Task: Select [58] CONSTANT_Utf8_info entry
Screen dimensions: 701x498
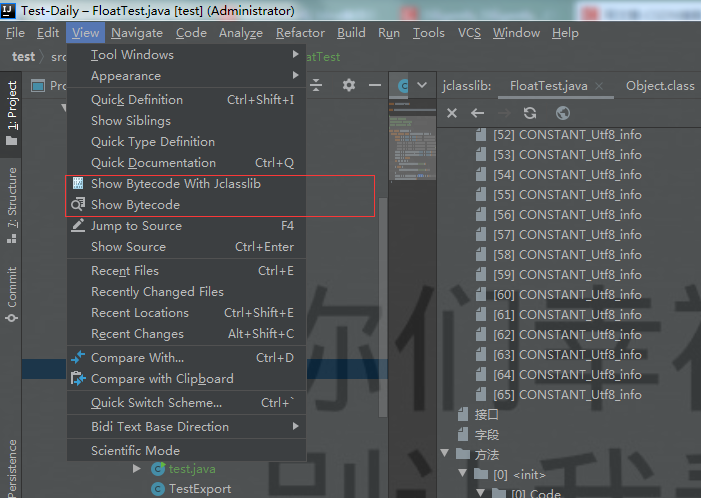Action: (x=567, y=255)
